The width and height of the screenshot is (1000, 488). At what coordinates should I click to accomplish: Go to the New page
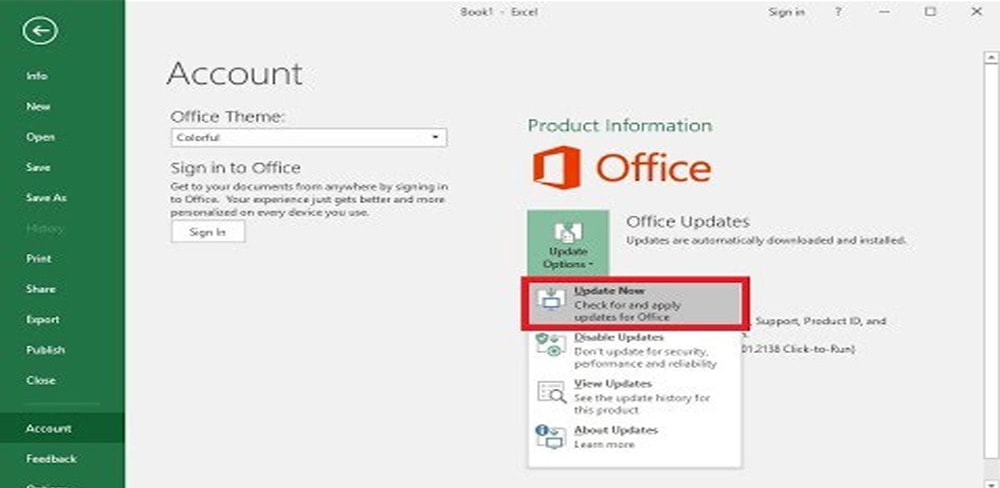click(38, 107)
